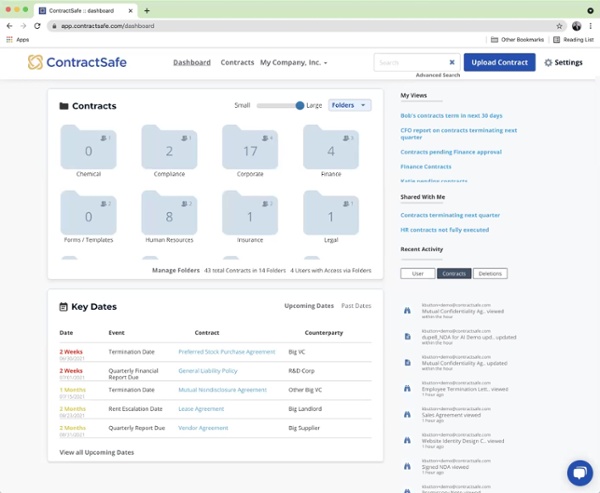The width and height of the screenshot is (600, 493).
Task: Click the folder size slider handle
Action: (x=300, y=105)
